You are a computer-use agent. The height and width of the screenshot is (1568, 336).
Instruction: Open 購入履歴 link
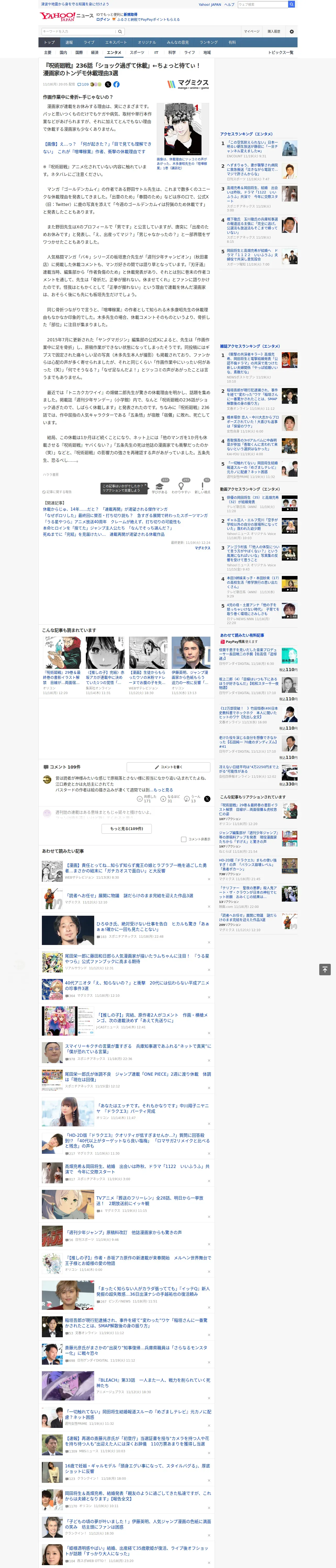pos(274,32)
